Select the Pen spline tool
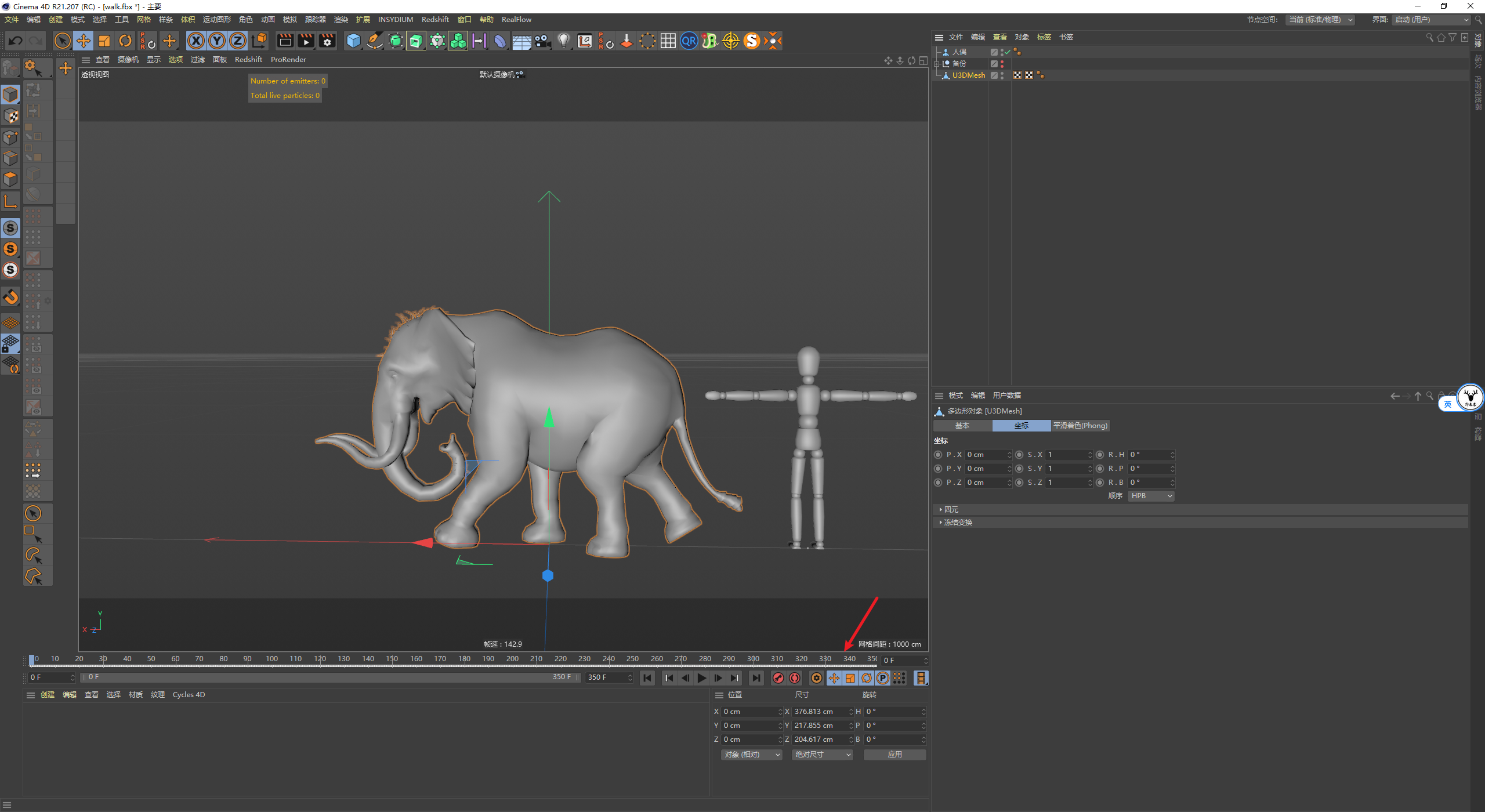This screenshot has width=1485, height=812. 375,41
